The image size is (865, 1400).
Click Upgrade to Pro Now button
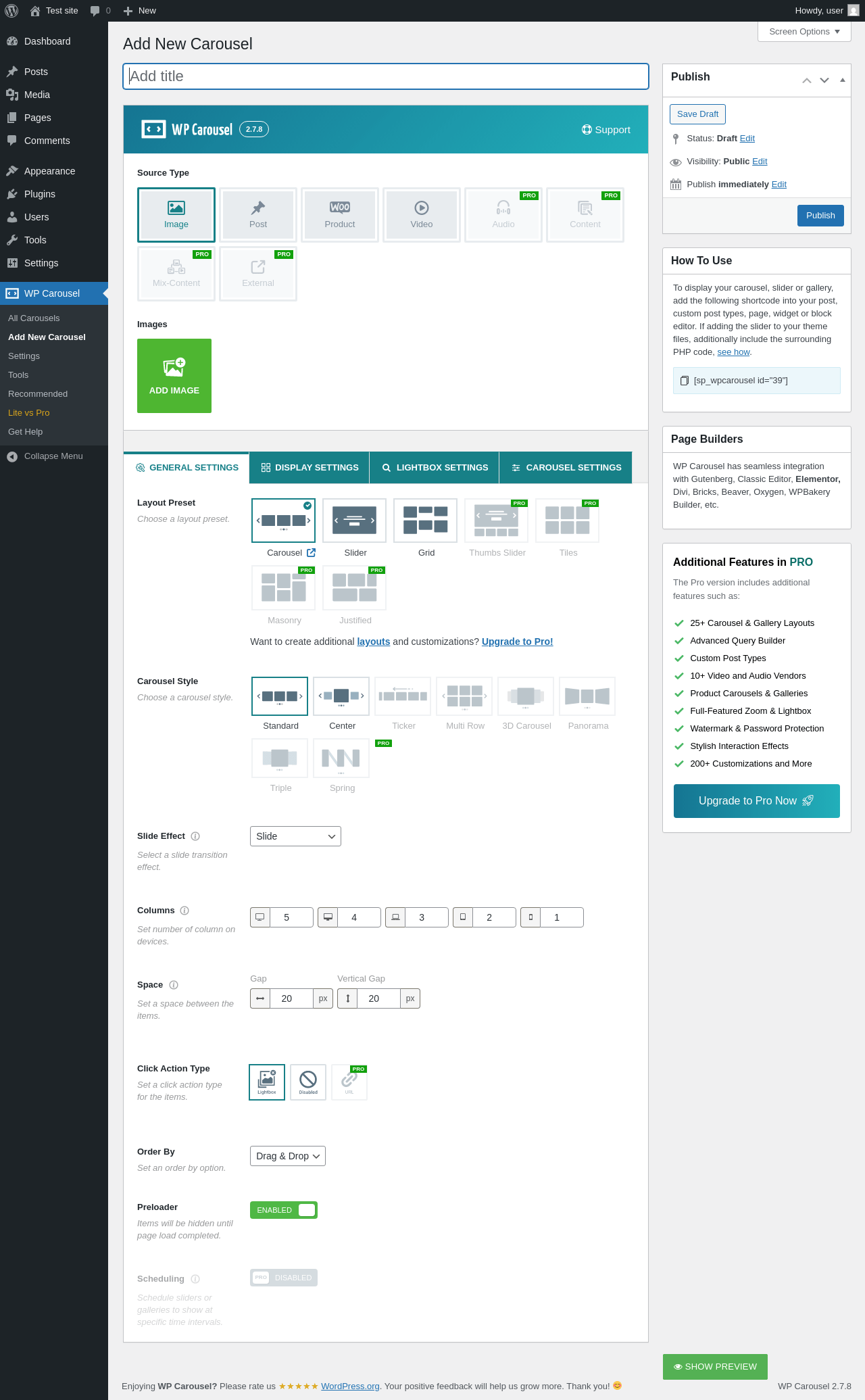[757, 801]
